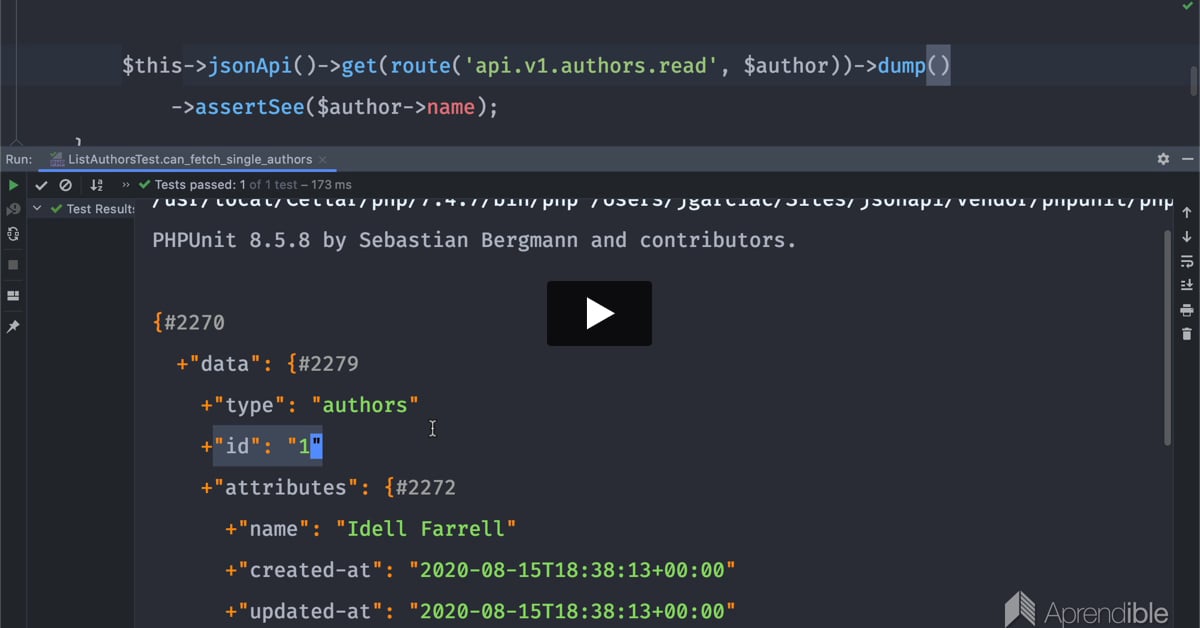Click the "type": "authors" line
Image resolution: width=1200 pixels, height=628 pixels.
(x=310, y=405)
